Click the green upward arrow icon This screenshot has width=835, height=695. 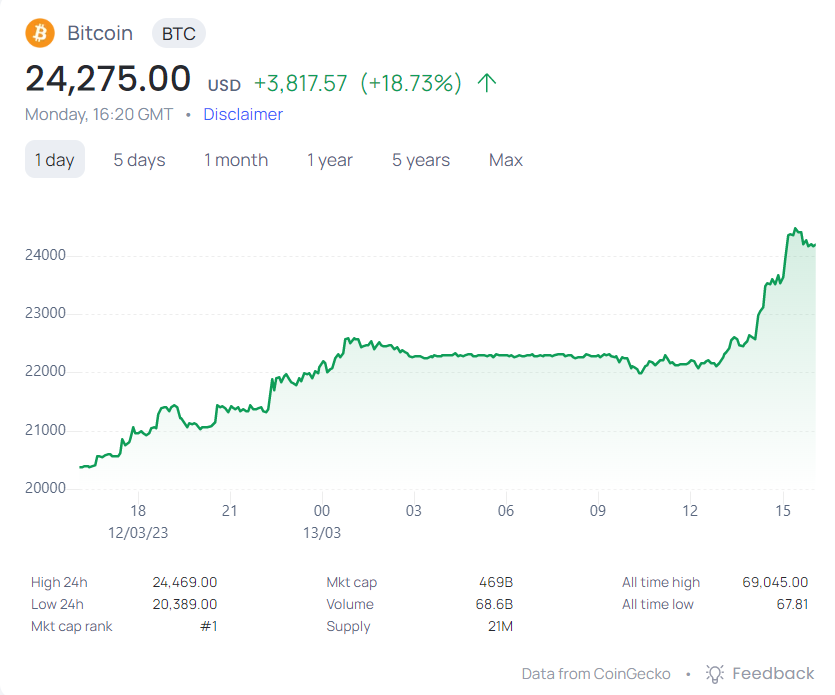pos(487,83)
